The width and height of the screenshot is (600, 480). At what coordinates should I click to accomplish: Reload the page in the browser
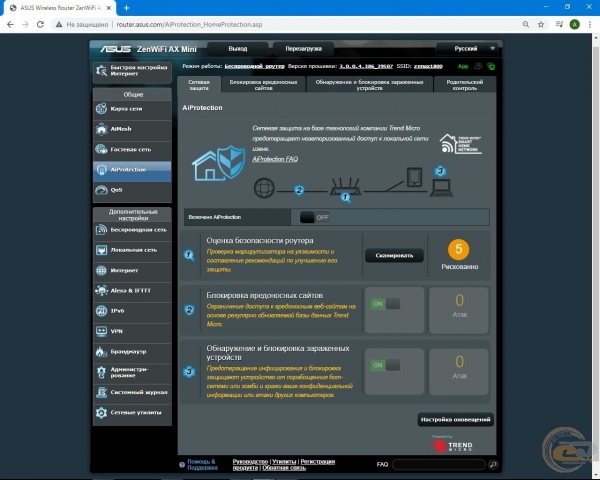pyautogui.click(x=40, y=24)
